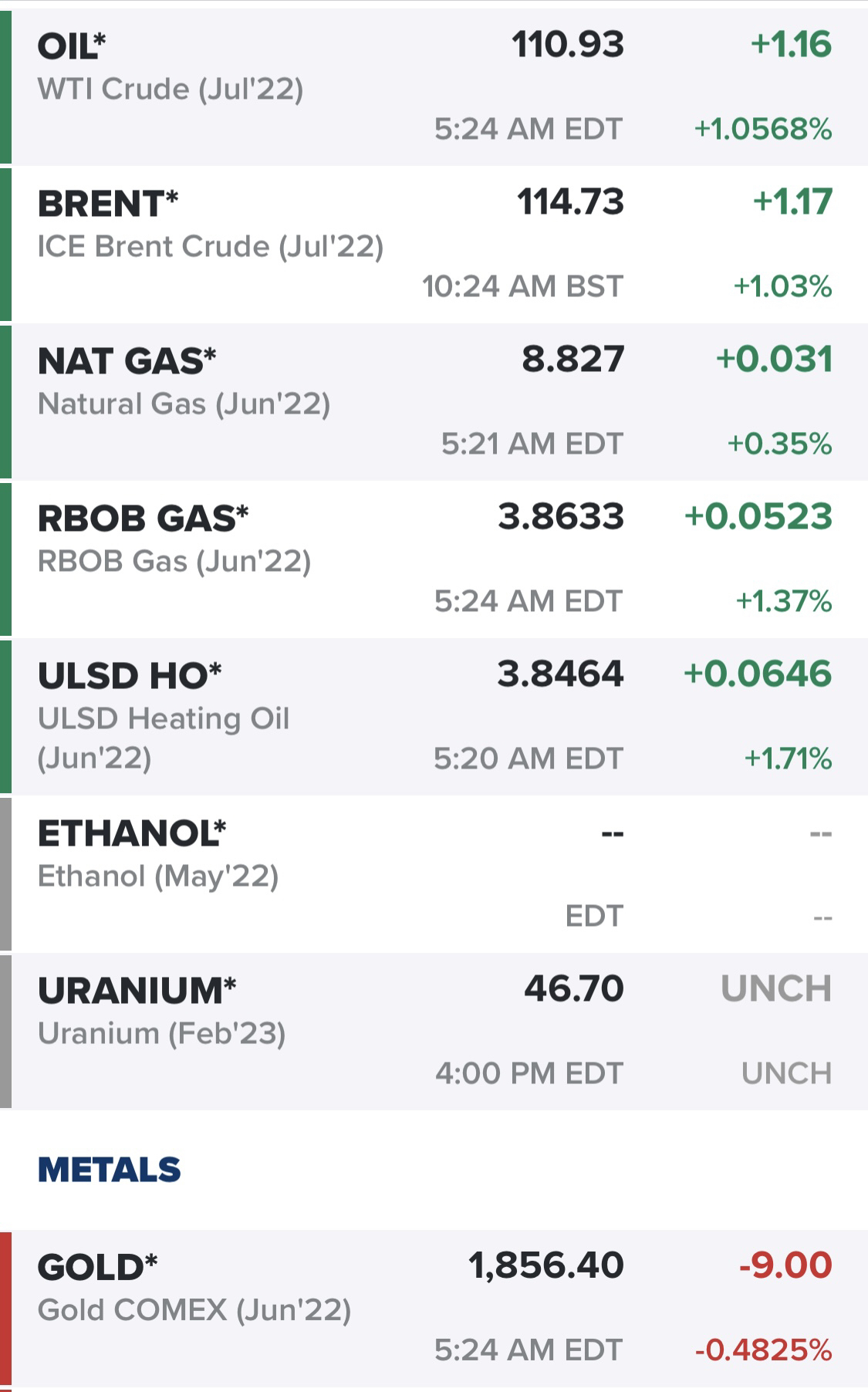Select the UNCH uranium change label

point(776,989)
